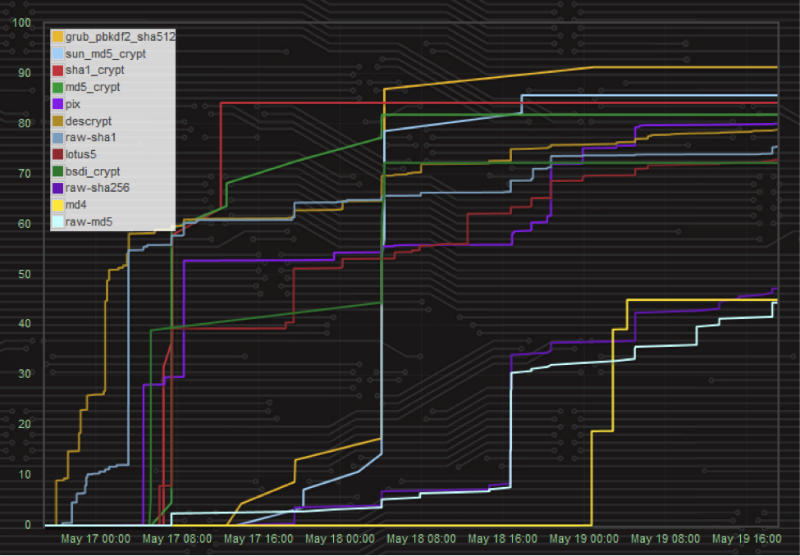This screenshot has width=800, height=556.
Task: Click the 20 value on the y-axis
Action: (x=24, y=424)
